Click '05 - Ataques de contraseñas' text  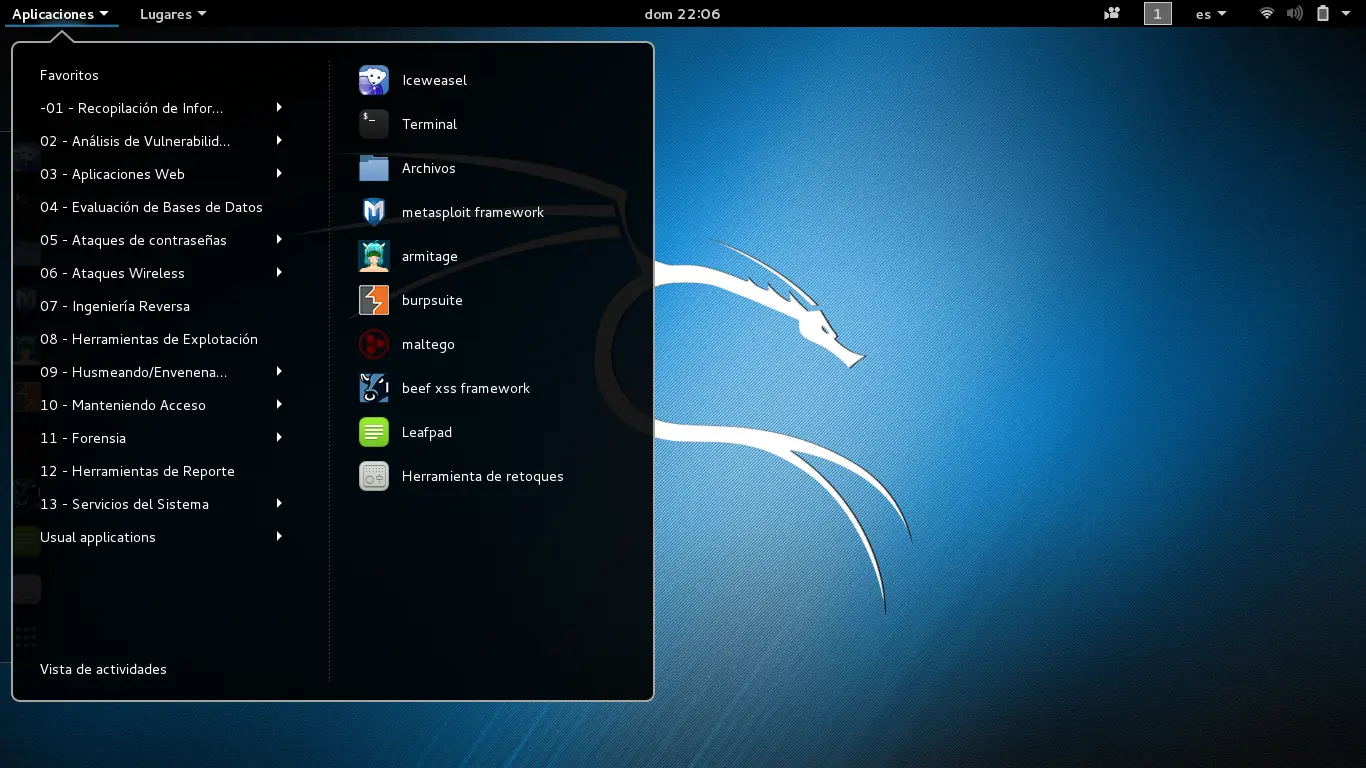(x=133, y=240)
